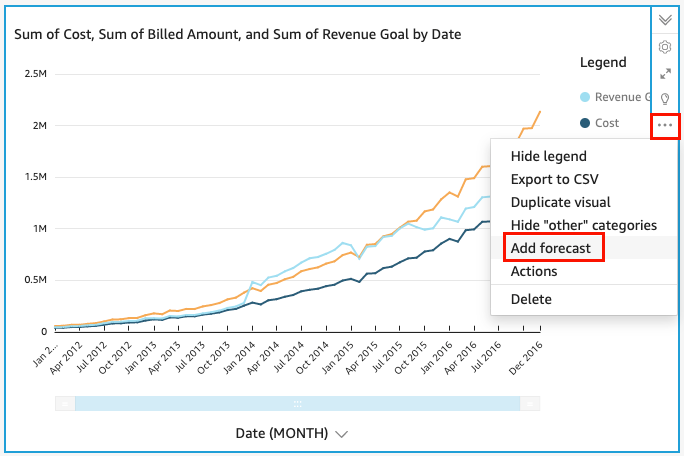The width and height of the screenshot is (684, 456).
Task: Open Actions from the context menu
Action: coord(534,271)
